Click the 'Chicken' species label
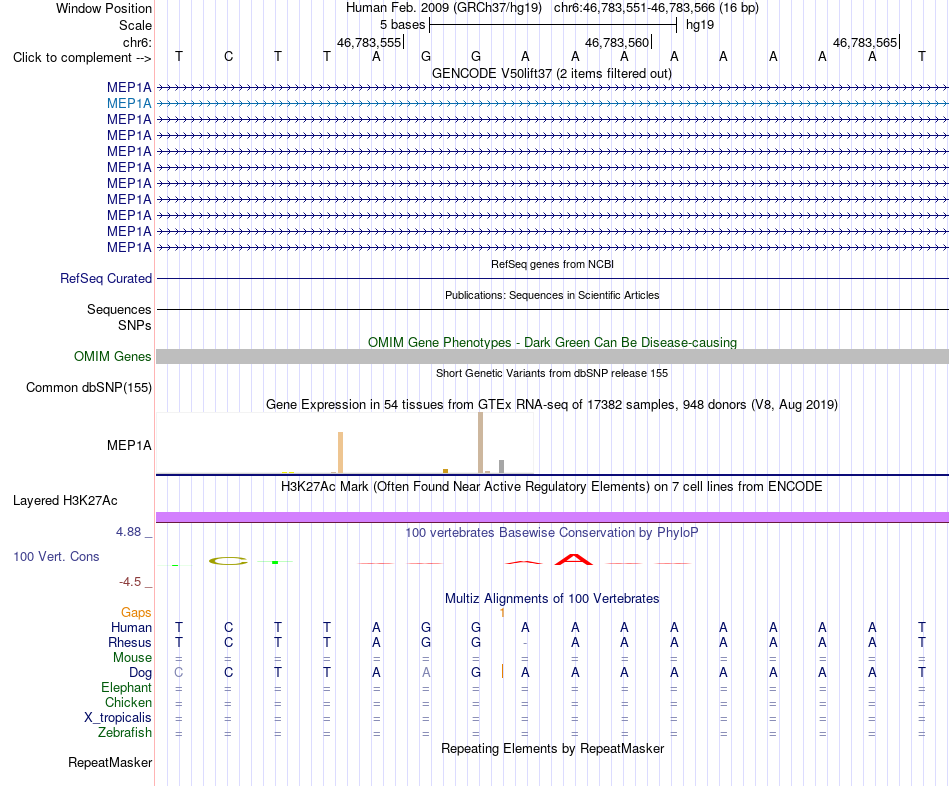Screen dimensions: 950x786 tap(128, 703)
